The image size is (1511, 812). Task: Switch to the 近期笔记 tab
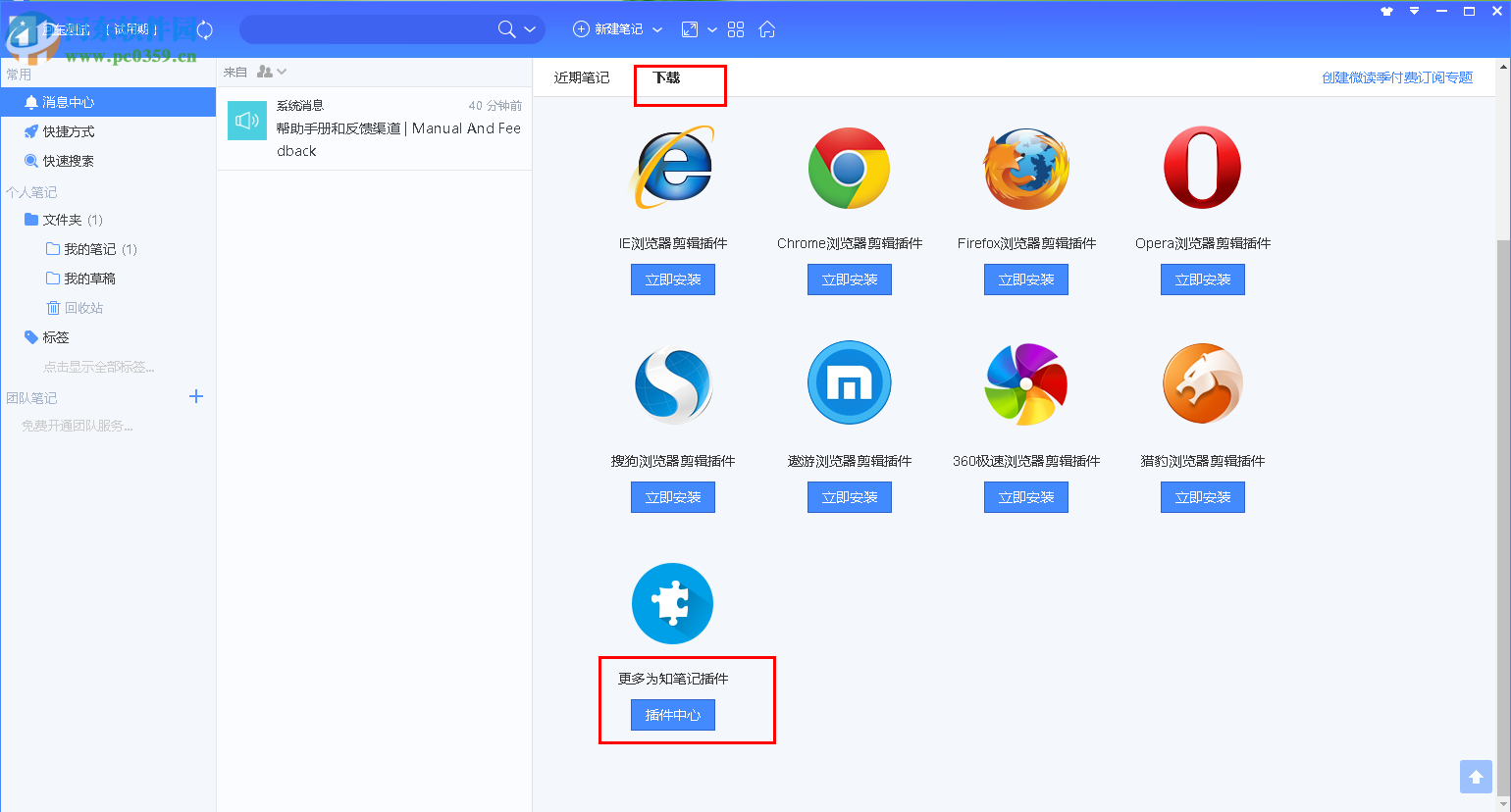582,77
